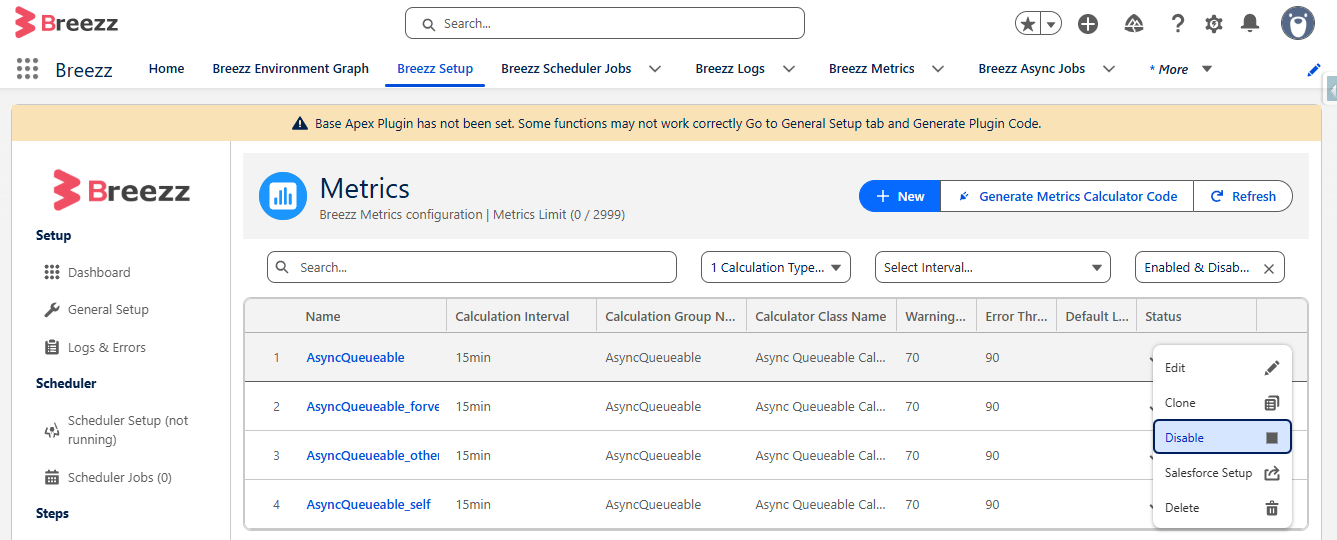Open Scheduler Setup (not running)
The width and height of the screenshot is (1337, 540).
coord(128,430)
